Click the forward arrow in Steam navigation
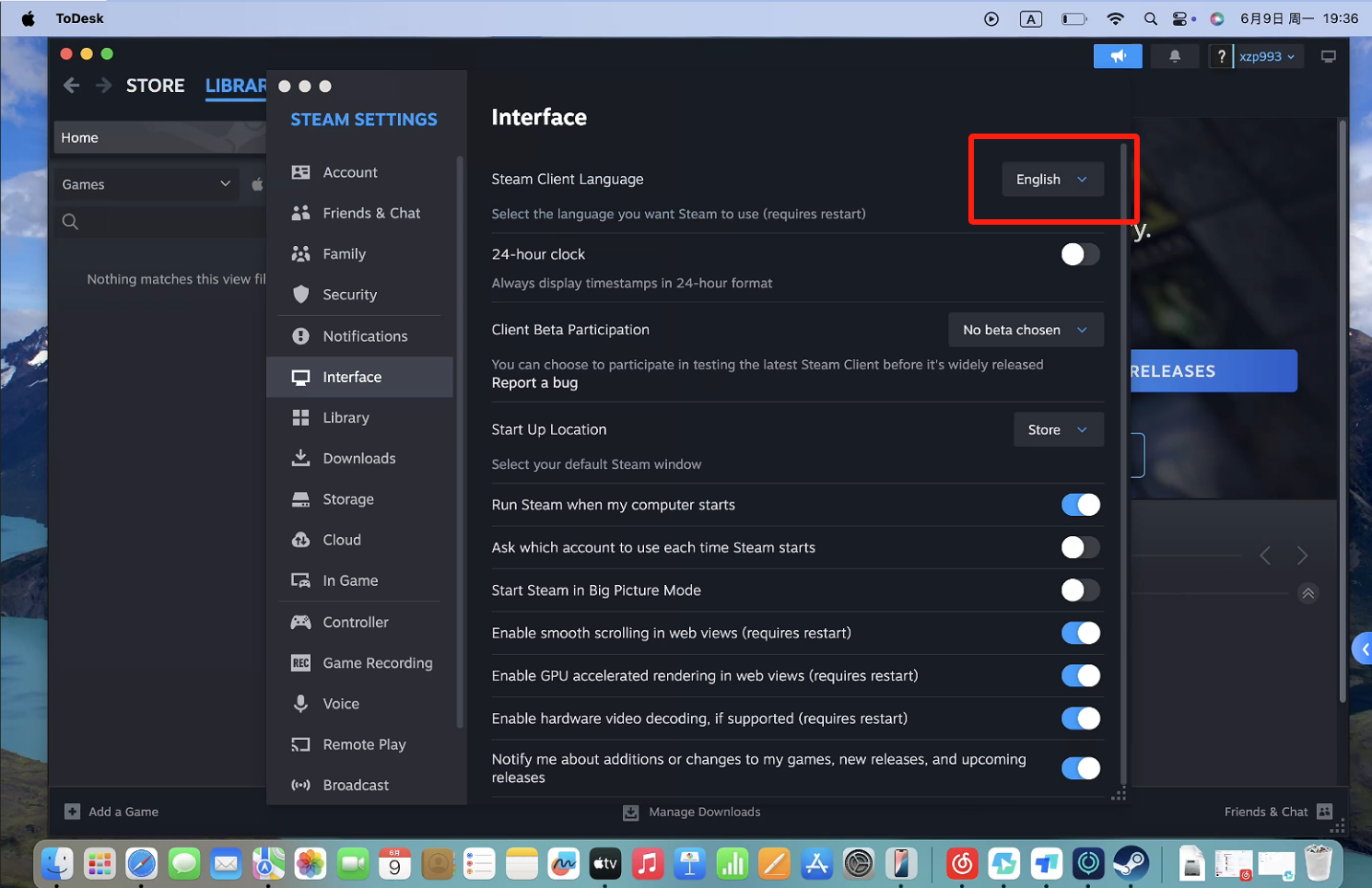Image resolution: width=1372 pixels, height=888 pixels. [x=104, y=86]
